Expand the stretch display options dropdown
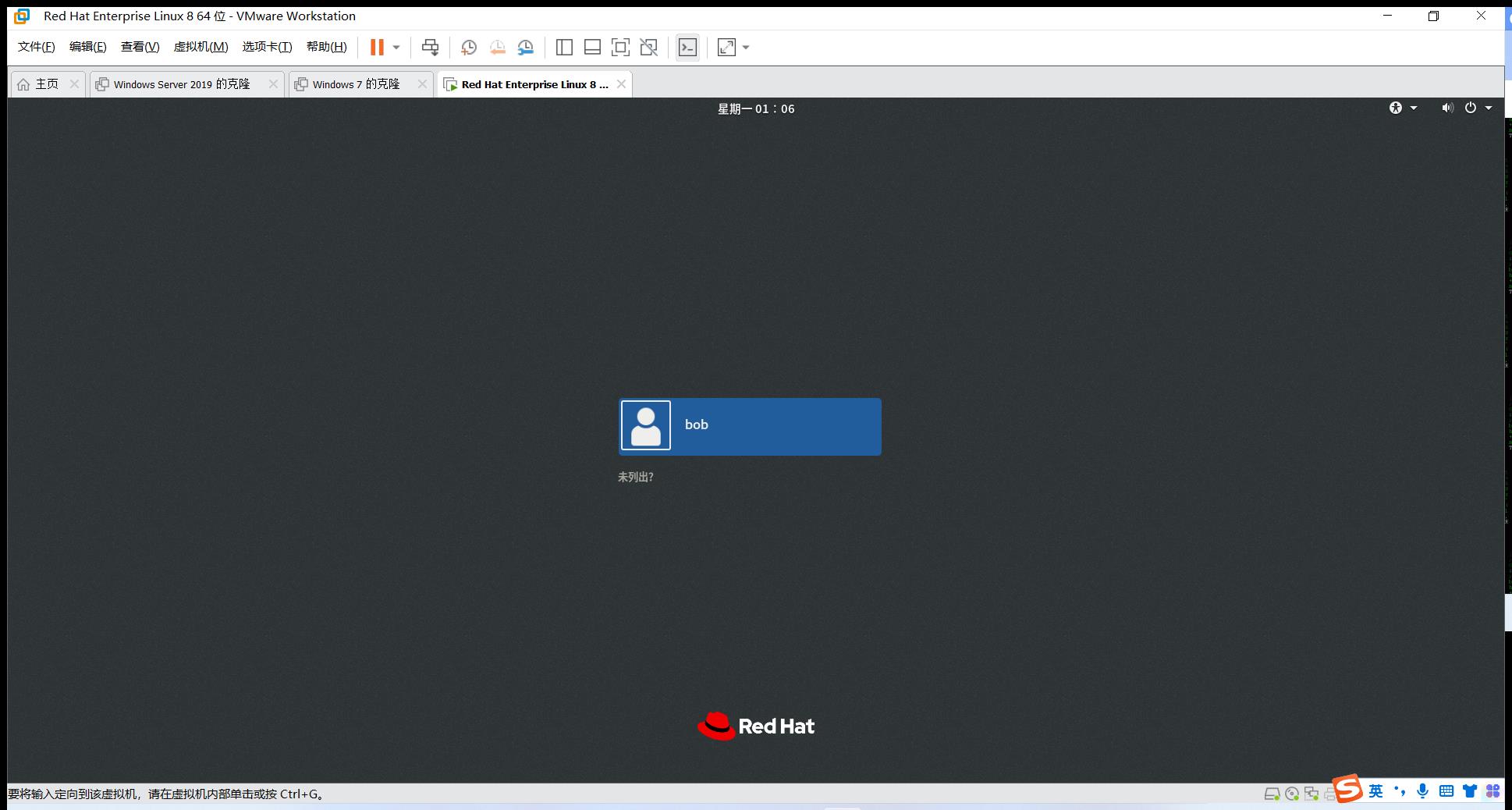 [746, 48]
